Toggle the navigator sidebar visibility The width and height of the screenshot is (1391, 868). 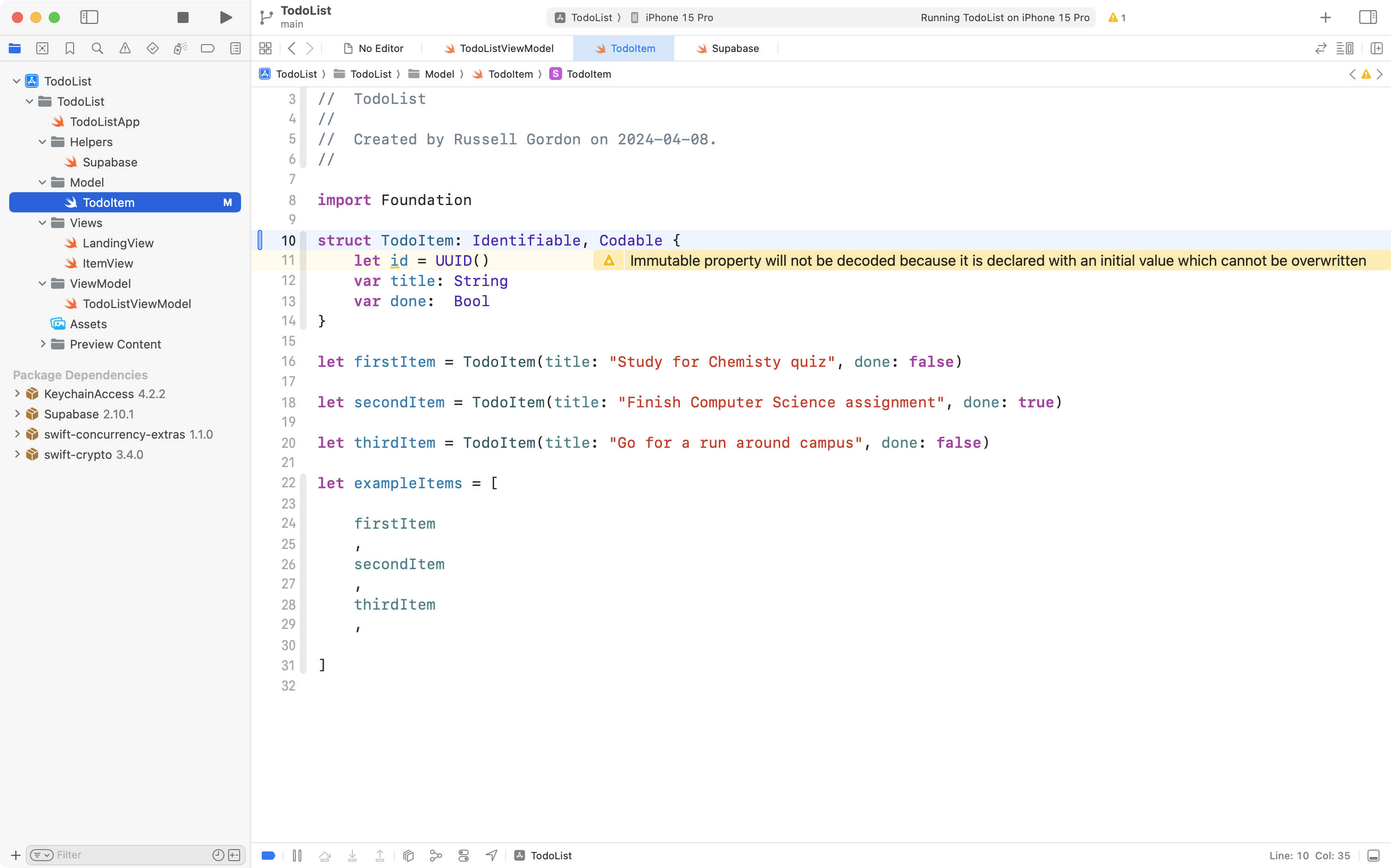90,17
